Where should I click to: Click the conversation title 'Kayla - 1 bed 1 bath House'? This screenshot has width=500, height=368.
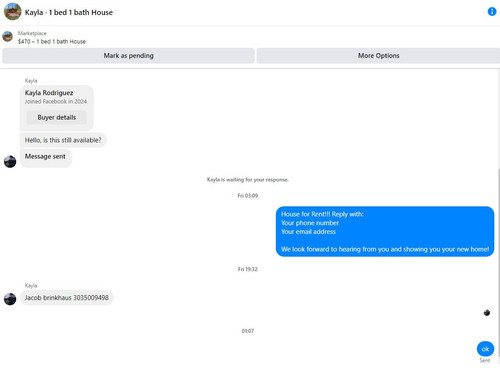69,12
